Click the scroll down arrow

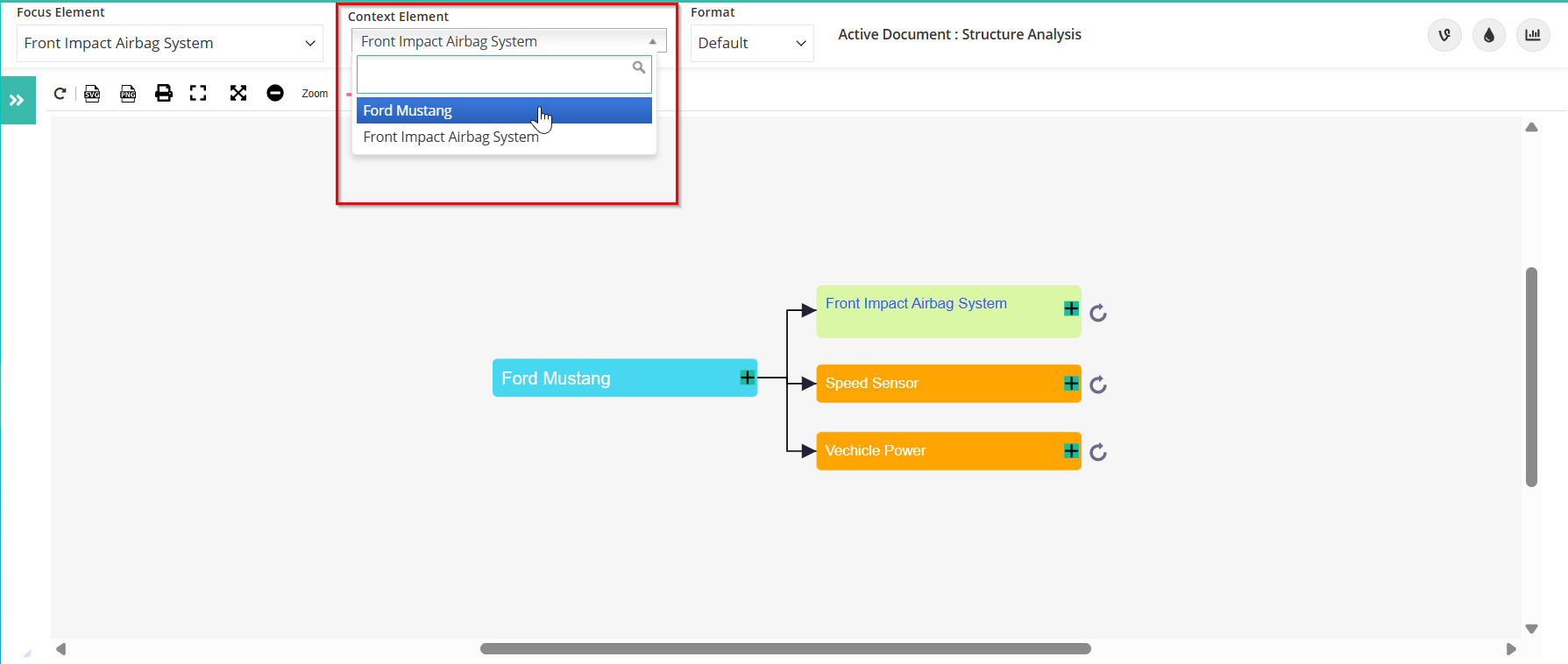click(x=1531, y=629)
